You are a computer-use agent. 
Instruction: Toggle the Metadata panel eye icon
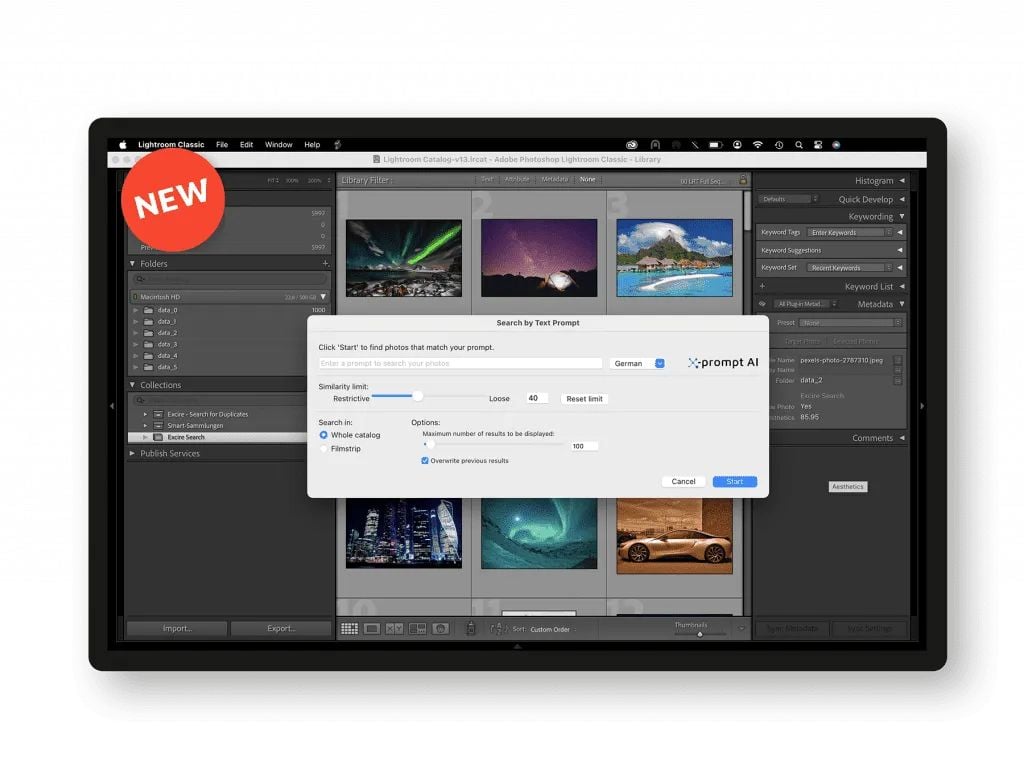click(x=762, y=304)
